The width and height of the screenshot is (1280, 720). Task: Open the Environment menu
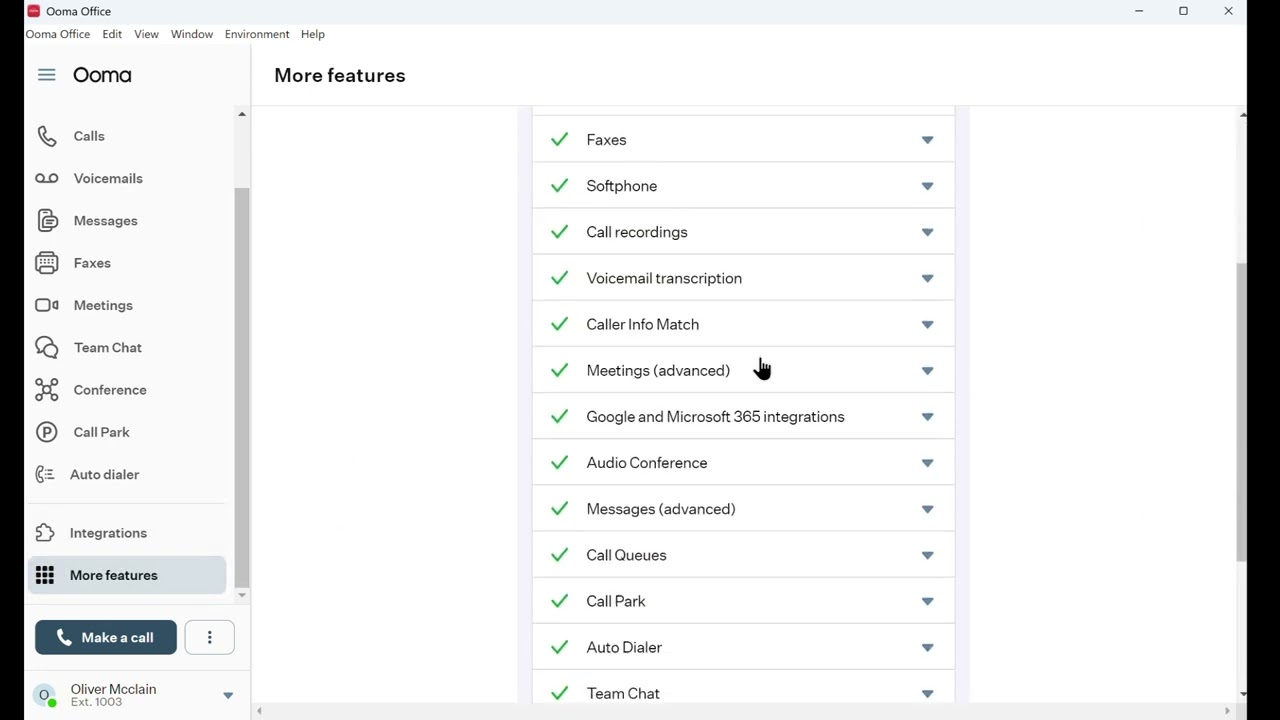coord(257,34)
